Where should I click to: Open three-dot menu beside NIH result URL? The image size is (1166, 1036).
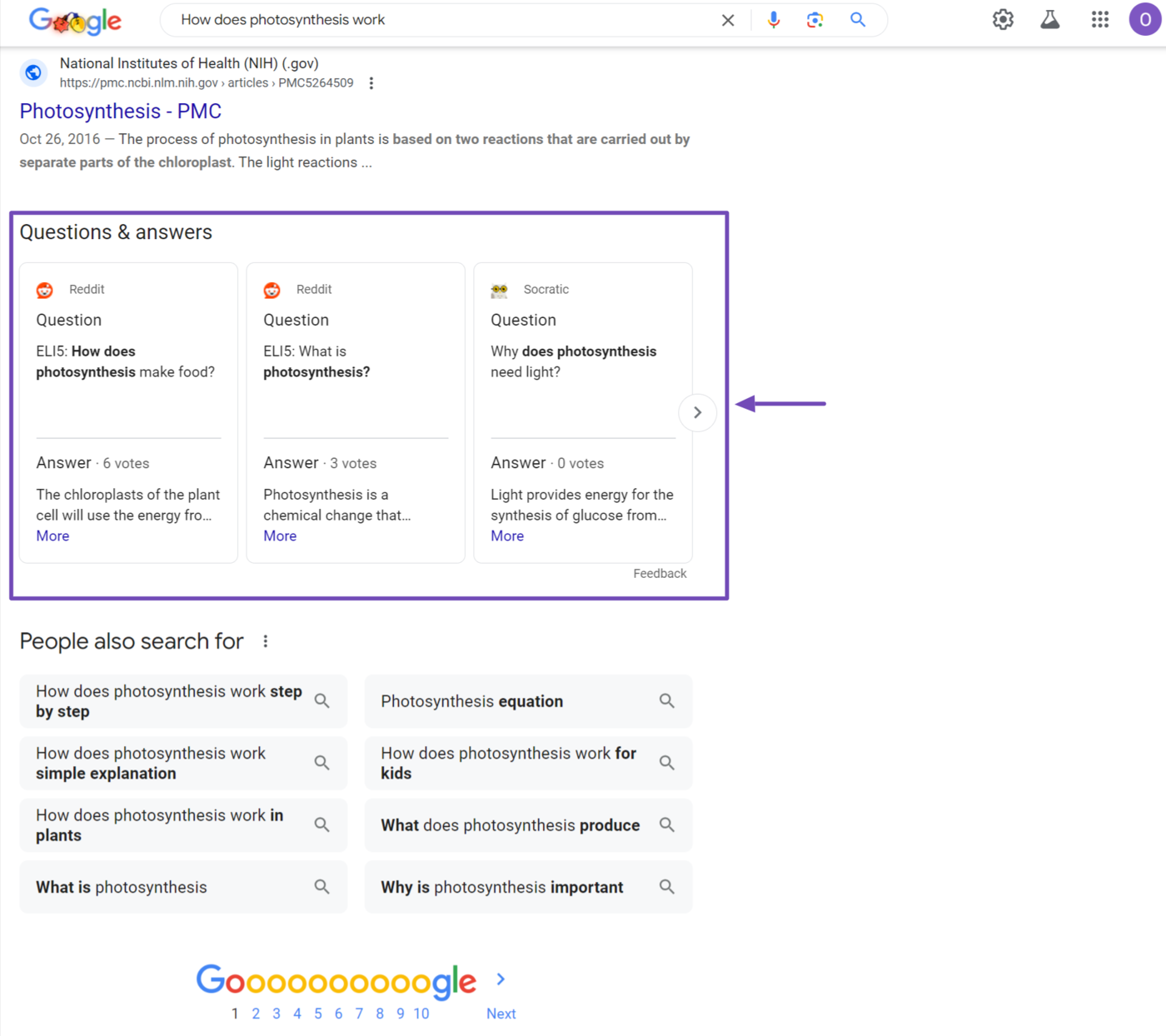[x=371, y=83]
